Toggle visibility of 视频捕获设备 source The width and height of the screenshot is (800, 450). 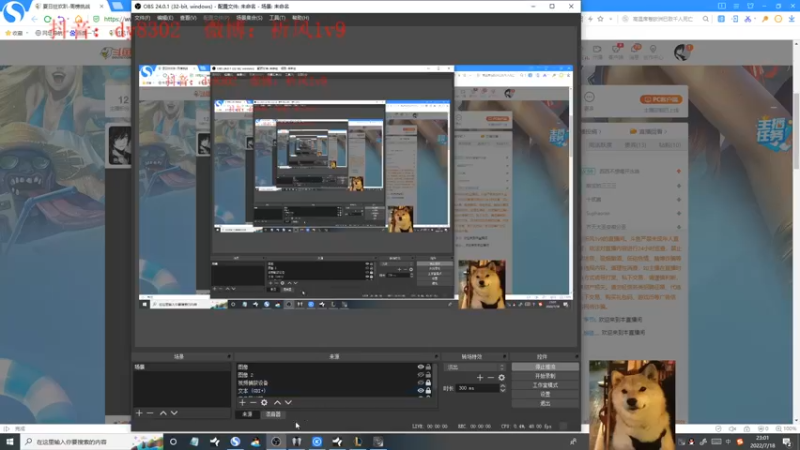tap(421, 383)
